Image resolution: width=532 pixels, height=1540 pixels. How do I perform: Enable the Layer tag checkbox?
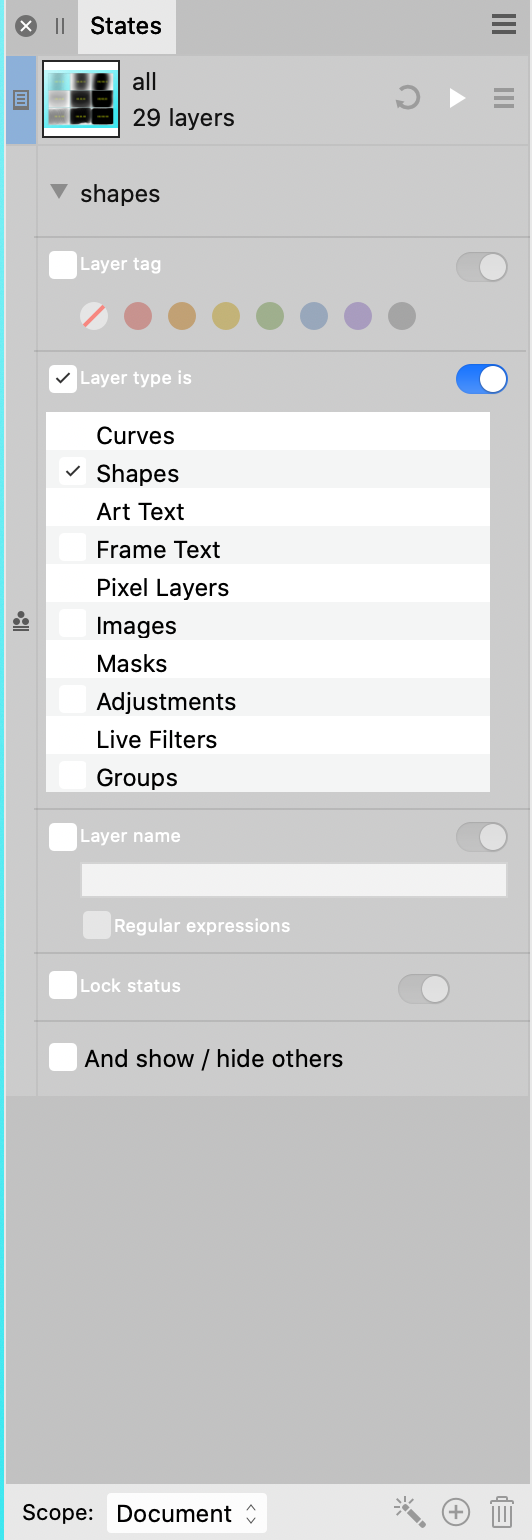pos(63,265)
